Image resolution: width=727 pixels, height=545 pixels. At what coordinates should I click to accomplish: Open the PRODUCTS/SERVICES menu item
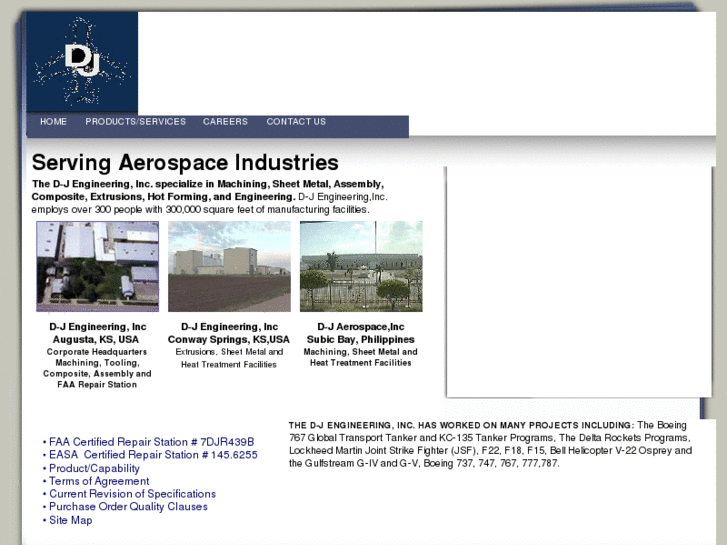point(135,122)
